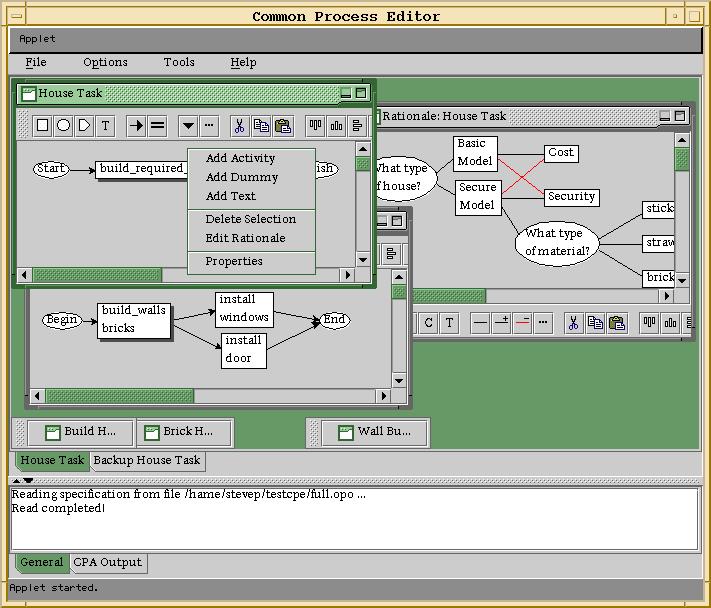Select the red line tool in Rationale toolbar

click(522, 323)
